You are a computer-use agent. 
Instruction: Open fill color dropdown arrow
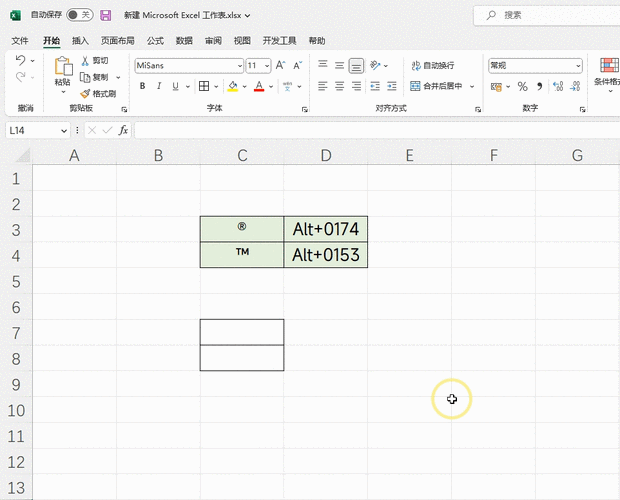pos(244,86)
